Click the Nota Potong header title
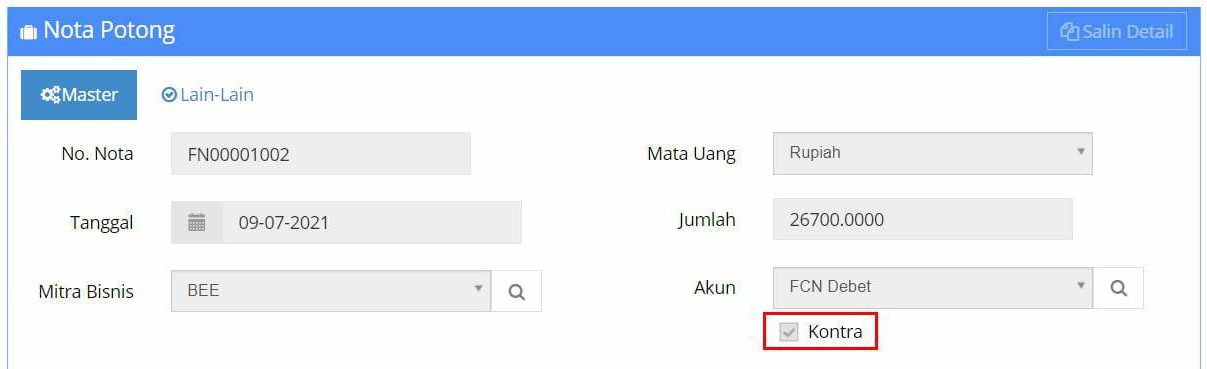The width and height of the screenshot is (1207, 369). (109, 31)
